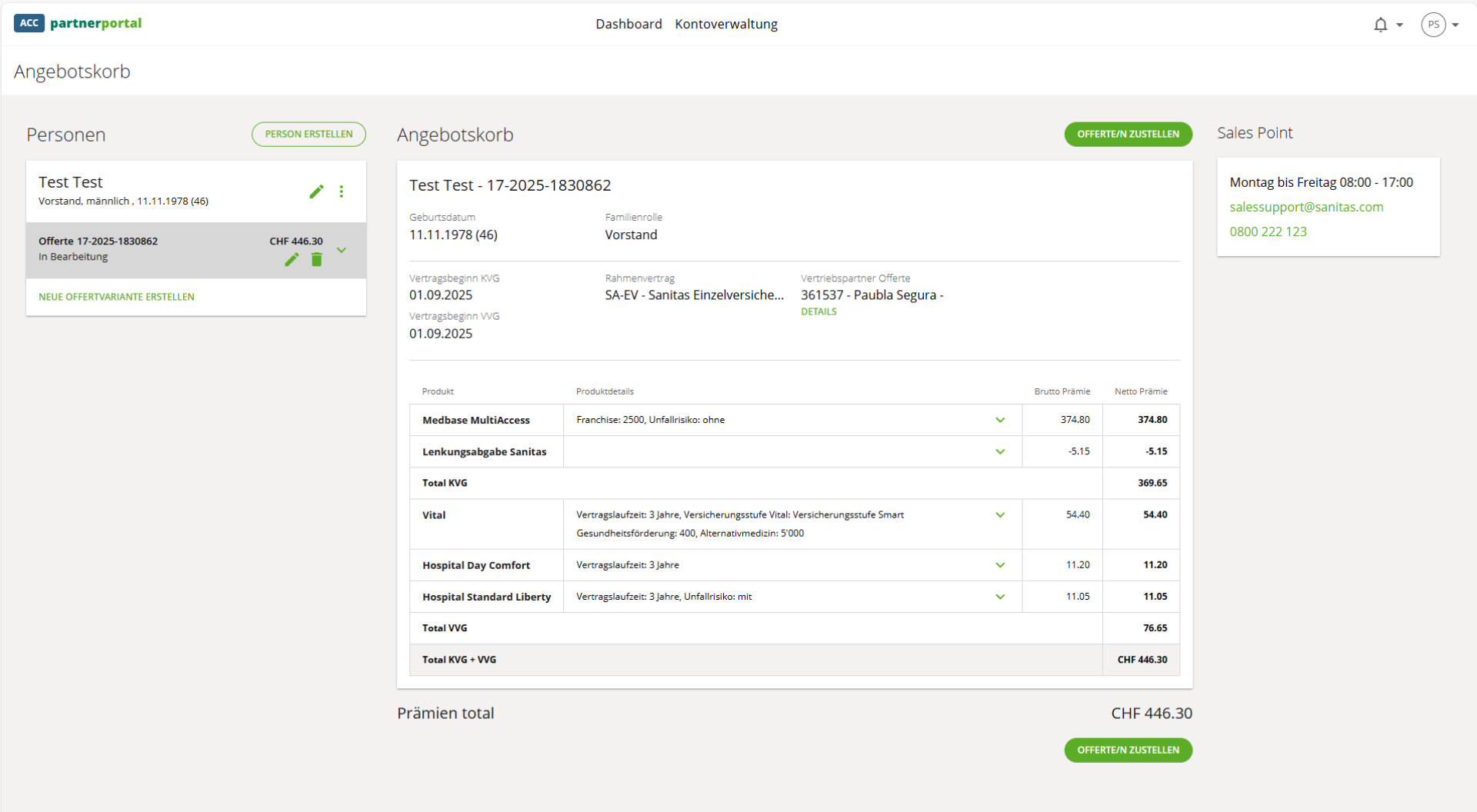
Task: Expand the Offerte 17-2025-1830862 chevron
Action: [342, 250]
